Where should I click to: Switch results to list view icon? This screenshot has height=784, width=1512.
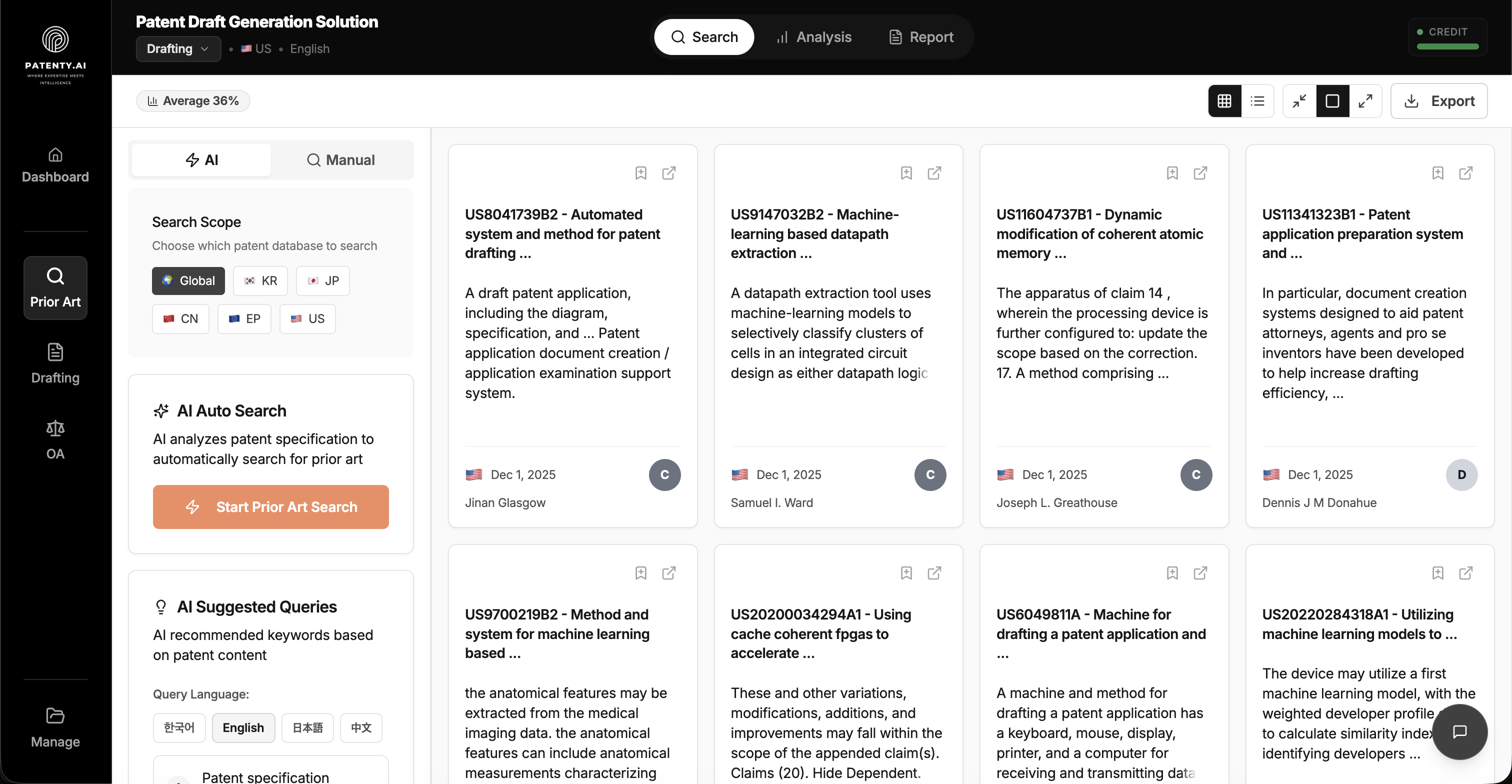coord(1257,100)
